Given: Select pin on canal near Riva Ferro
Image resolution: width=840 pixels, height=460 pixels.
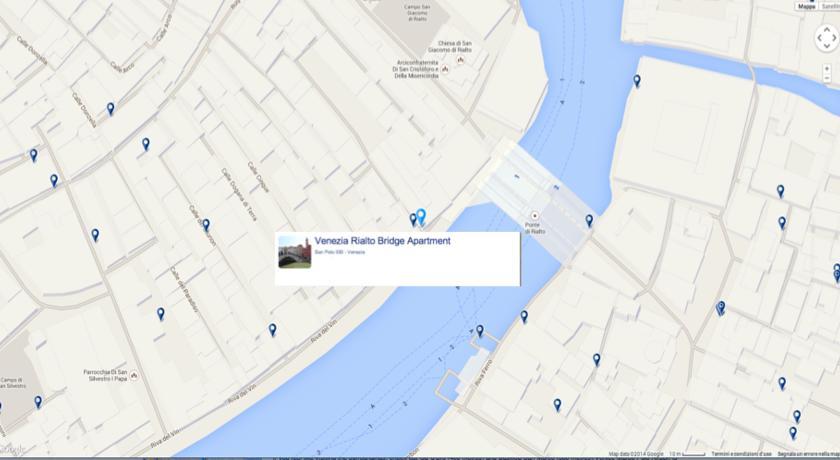Looking at the screenshot, I should pyautogui.click(x=479, y=331).
